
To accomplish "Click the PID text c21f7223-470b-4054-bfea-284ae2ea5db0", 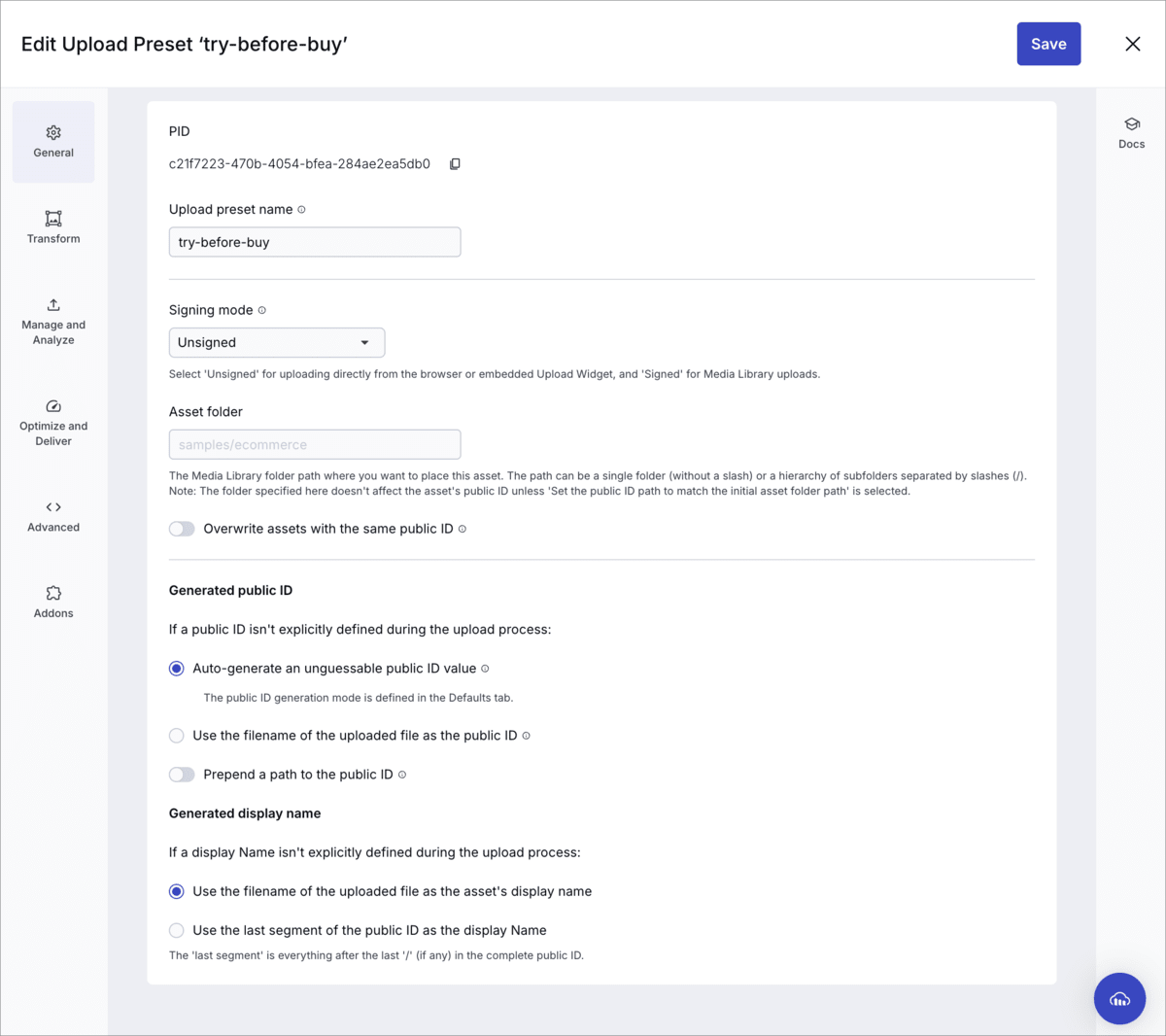I will pos(299,164).
